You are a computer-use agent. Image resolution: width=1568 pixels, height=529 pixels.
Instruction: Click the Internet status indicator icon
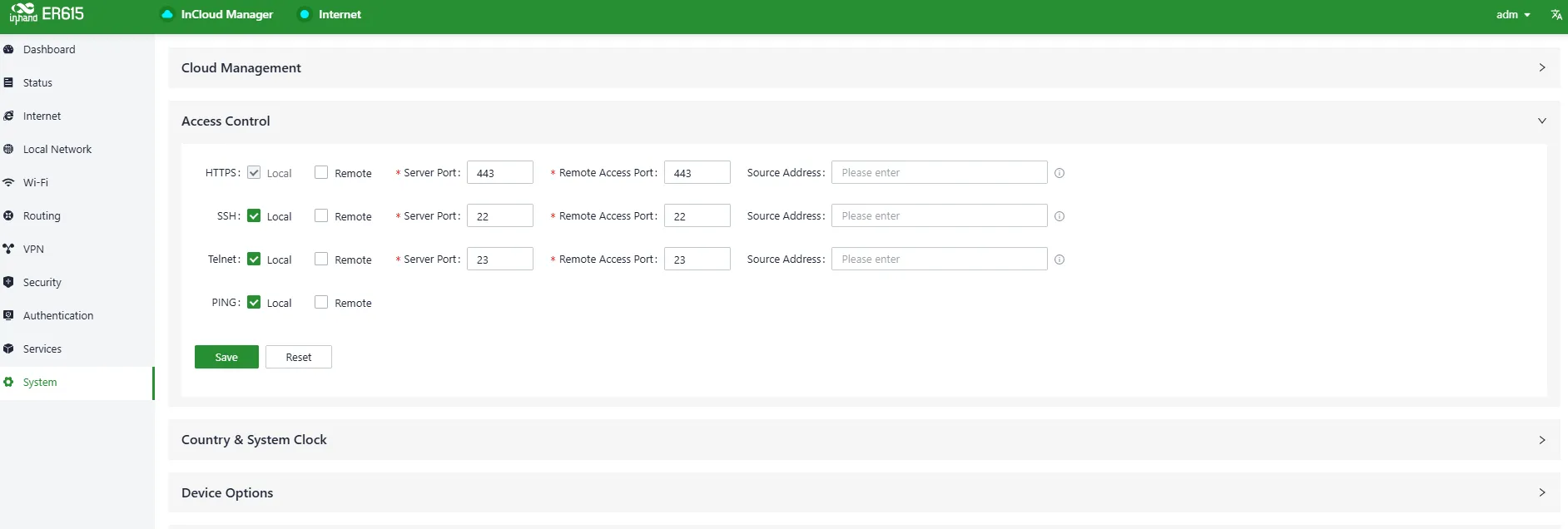[x=305, y=14]
